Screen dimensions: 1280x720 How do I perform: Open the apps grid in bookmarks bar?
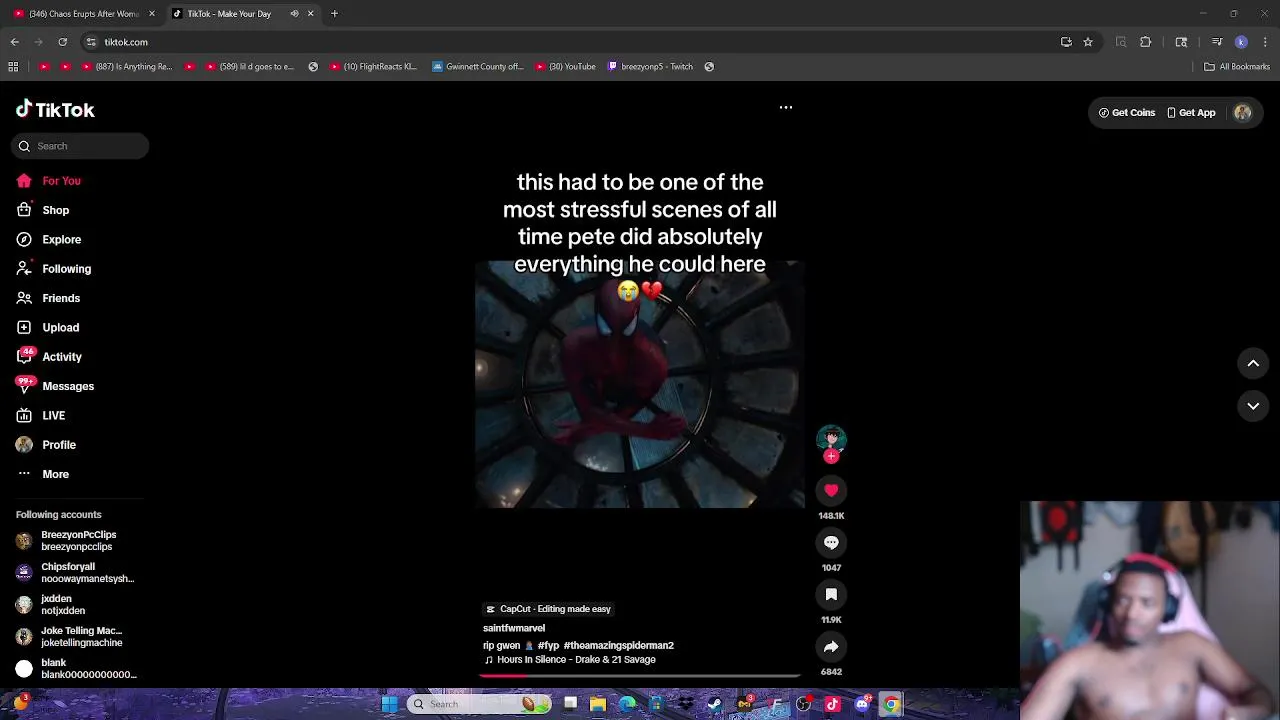(13, 67)
